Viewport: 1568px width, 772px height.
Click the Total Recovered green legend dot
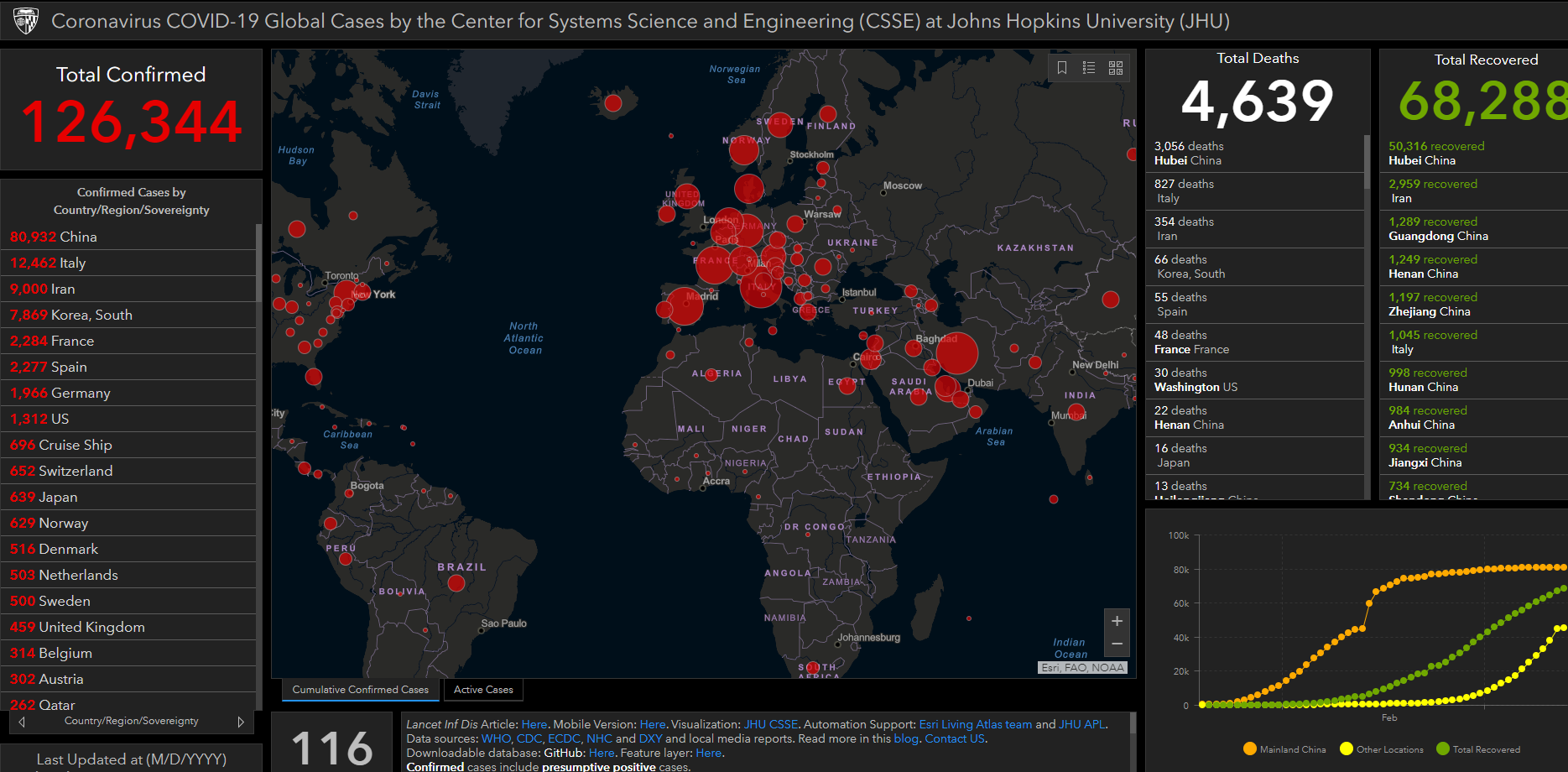1443,749
